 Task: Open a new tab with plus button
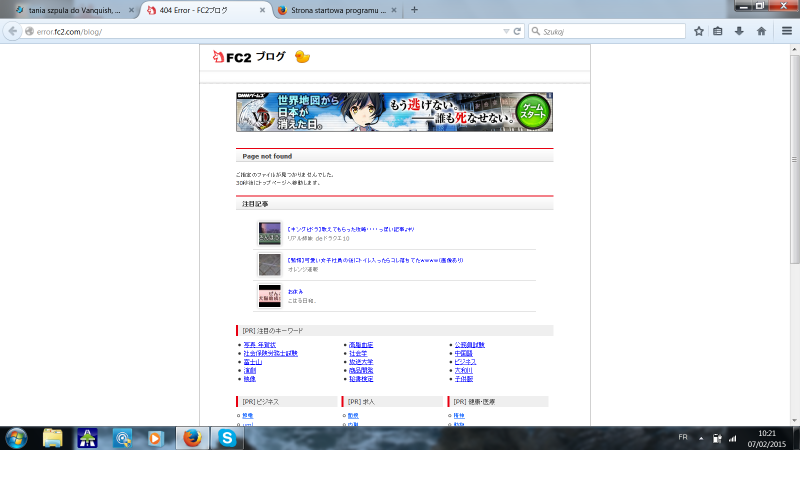[414, 10]
